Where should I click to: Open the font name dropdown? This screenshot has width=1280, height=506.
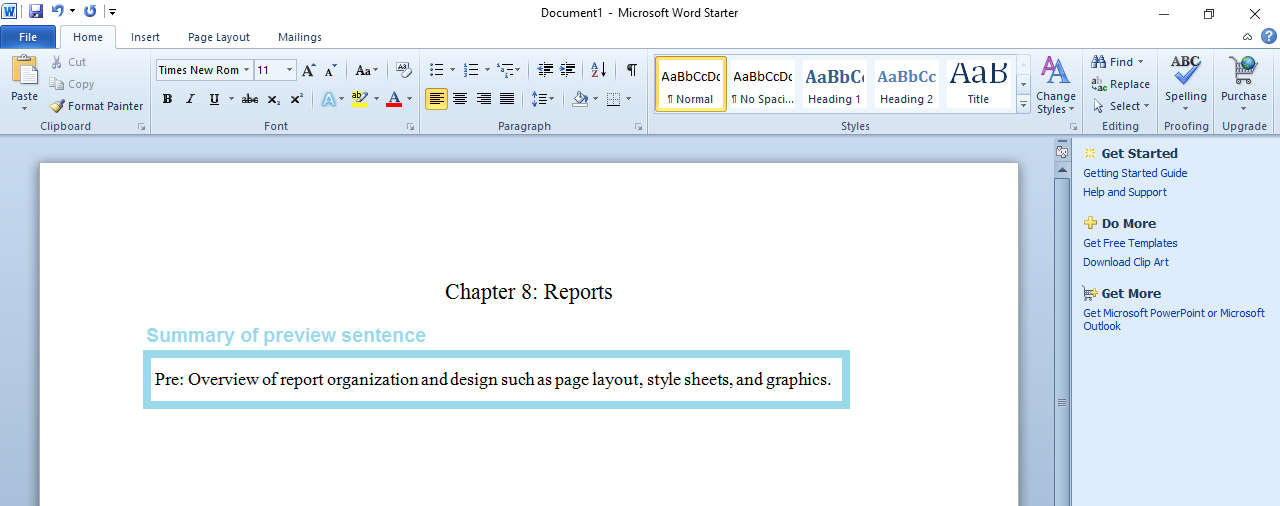coord(246,70)
